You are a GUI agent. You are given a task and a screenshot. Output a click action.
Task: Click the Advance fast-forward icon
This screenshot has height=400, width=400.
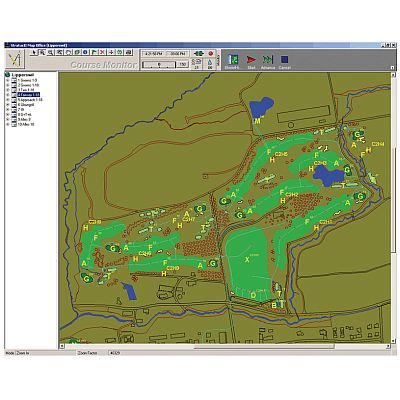pyautogui.click(x=268, y=59)
